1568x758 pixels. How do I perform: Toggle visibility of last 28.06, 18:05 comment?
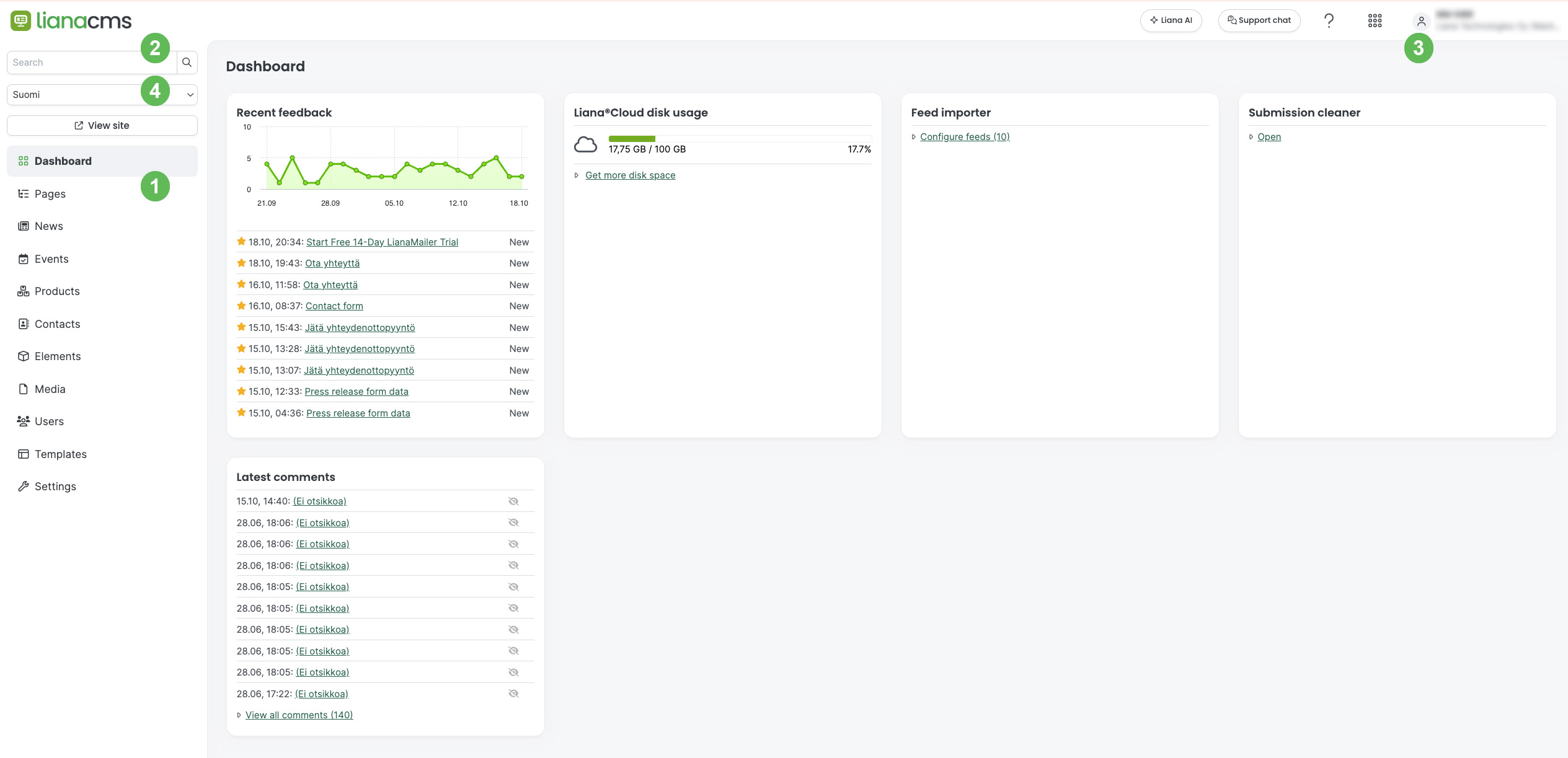click(513, 672)
